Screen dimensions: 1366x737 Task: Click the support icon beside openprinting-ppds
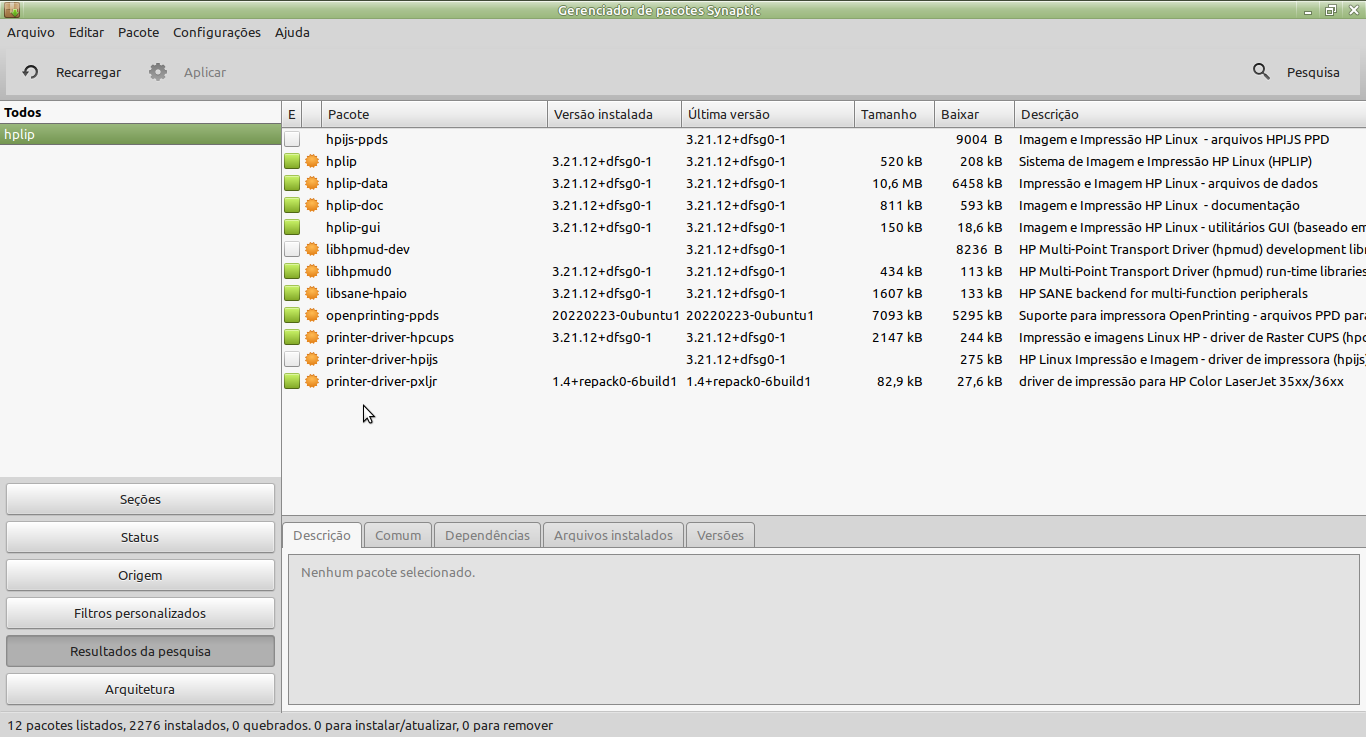312,315
